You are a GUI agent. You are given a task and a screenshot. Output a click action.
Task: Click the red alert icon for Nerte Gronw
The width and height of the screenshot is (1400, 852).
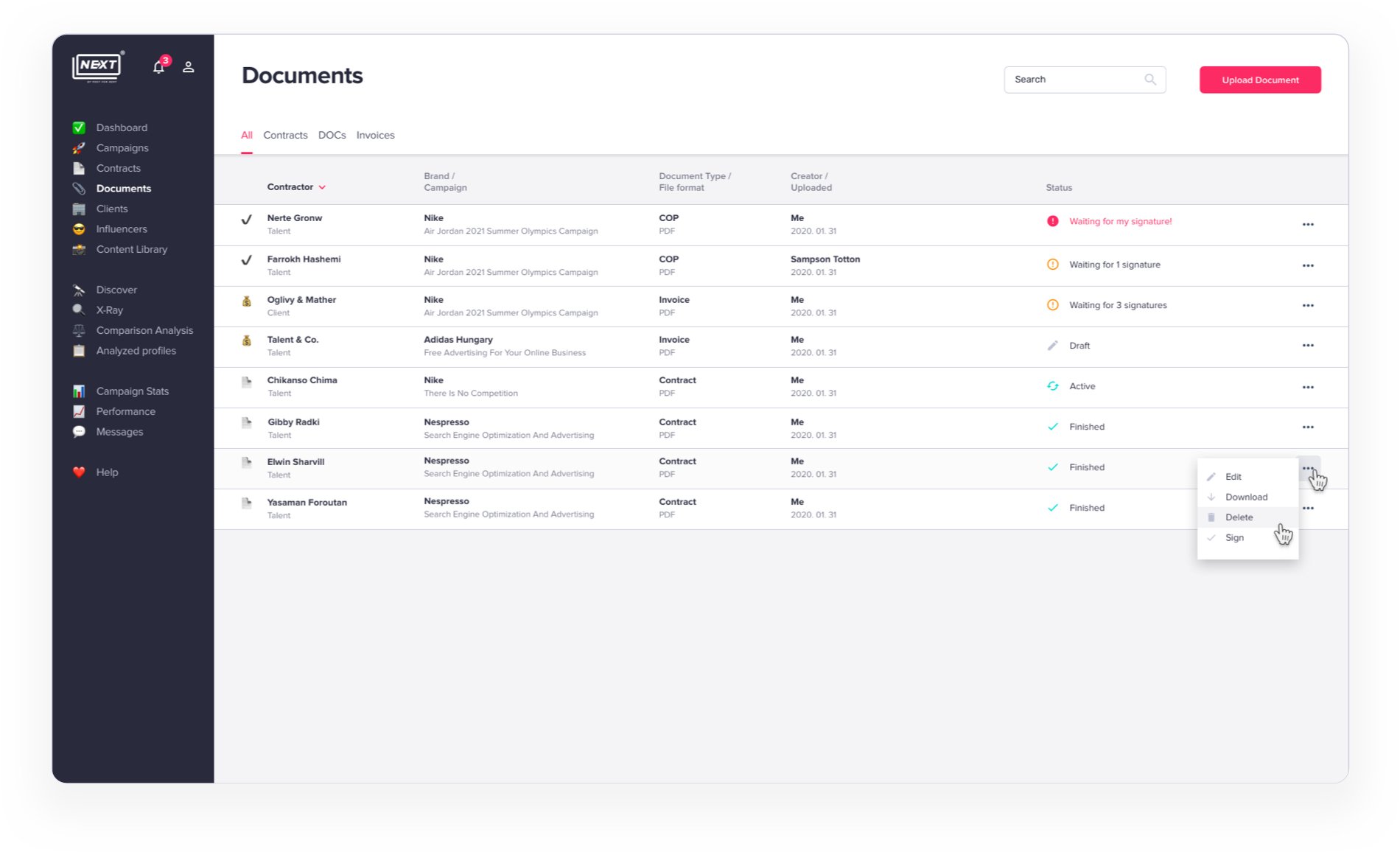[1053, 221]
